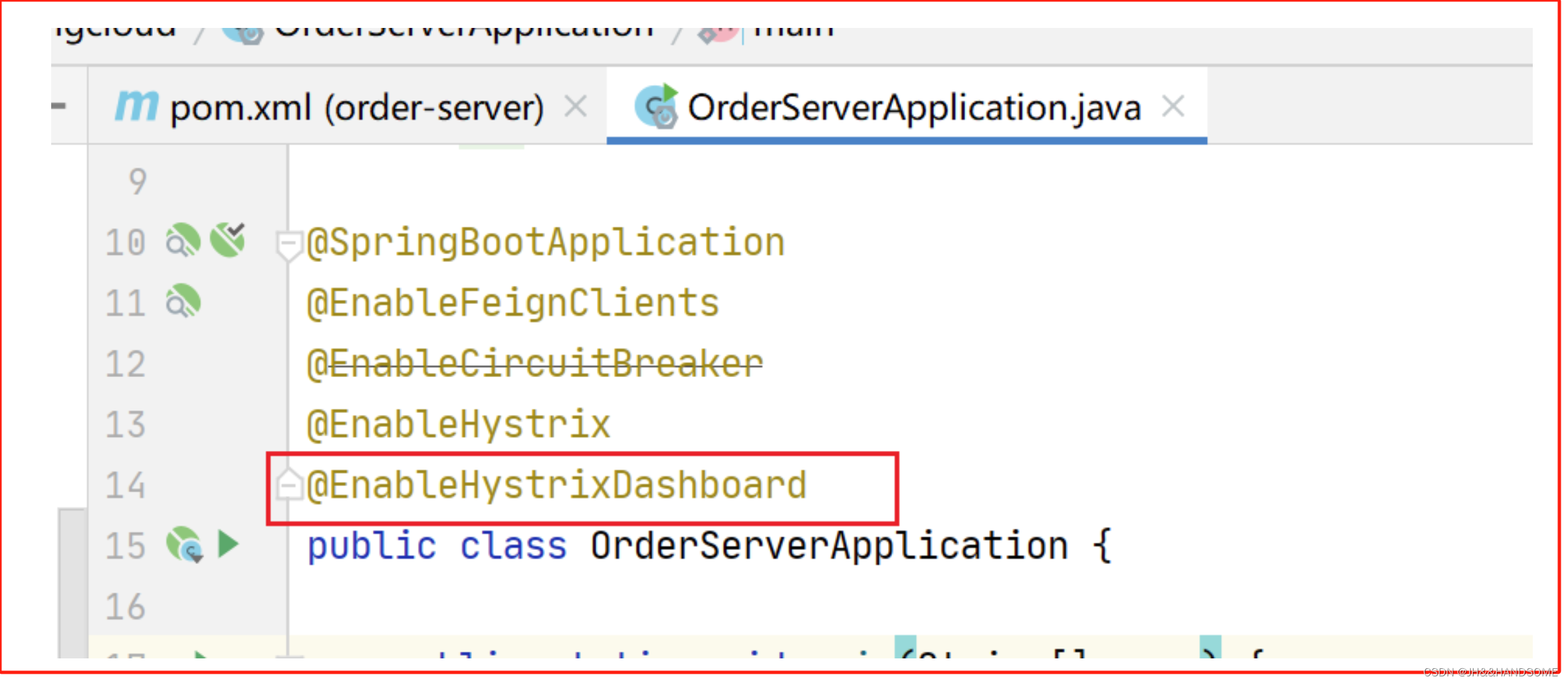Select the OrderServerApplication.java tab
This screenshot has height=683, width=1568.
tap(907, 107)
